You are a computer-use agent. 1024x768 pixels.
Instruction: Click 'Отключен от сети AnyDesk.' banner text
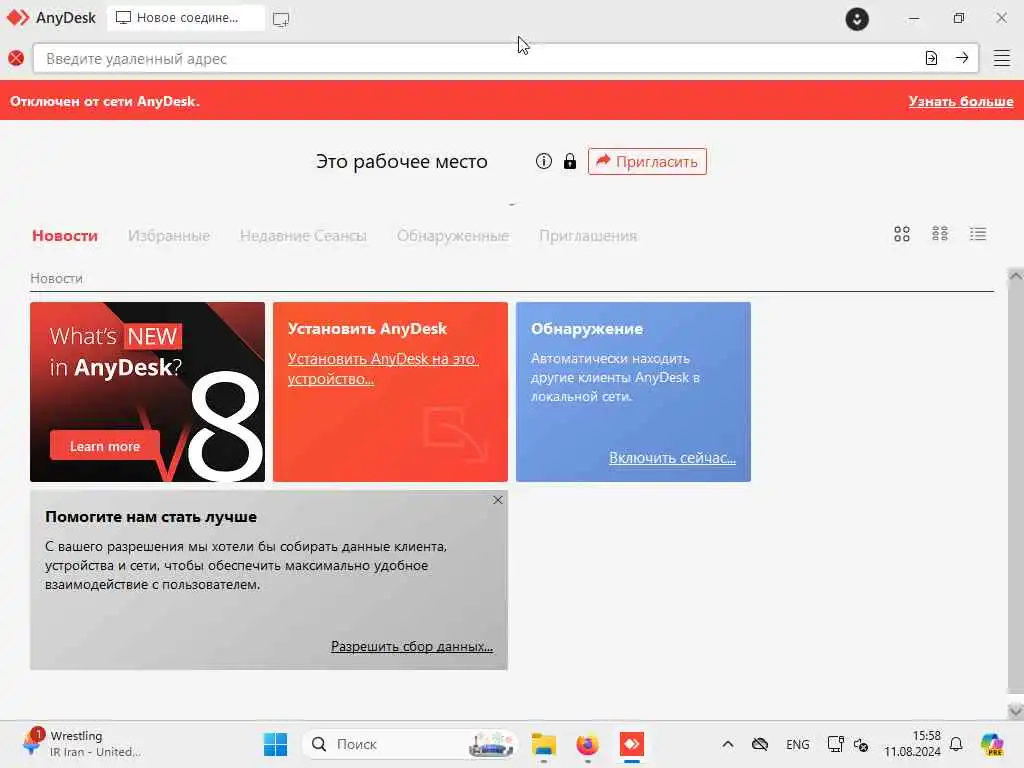pos(104,101)
